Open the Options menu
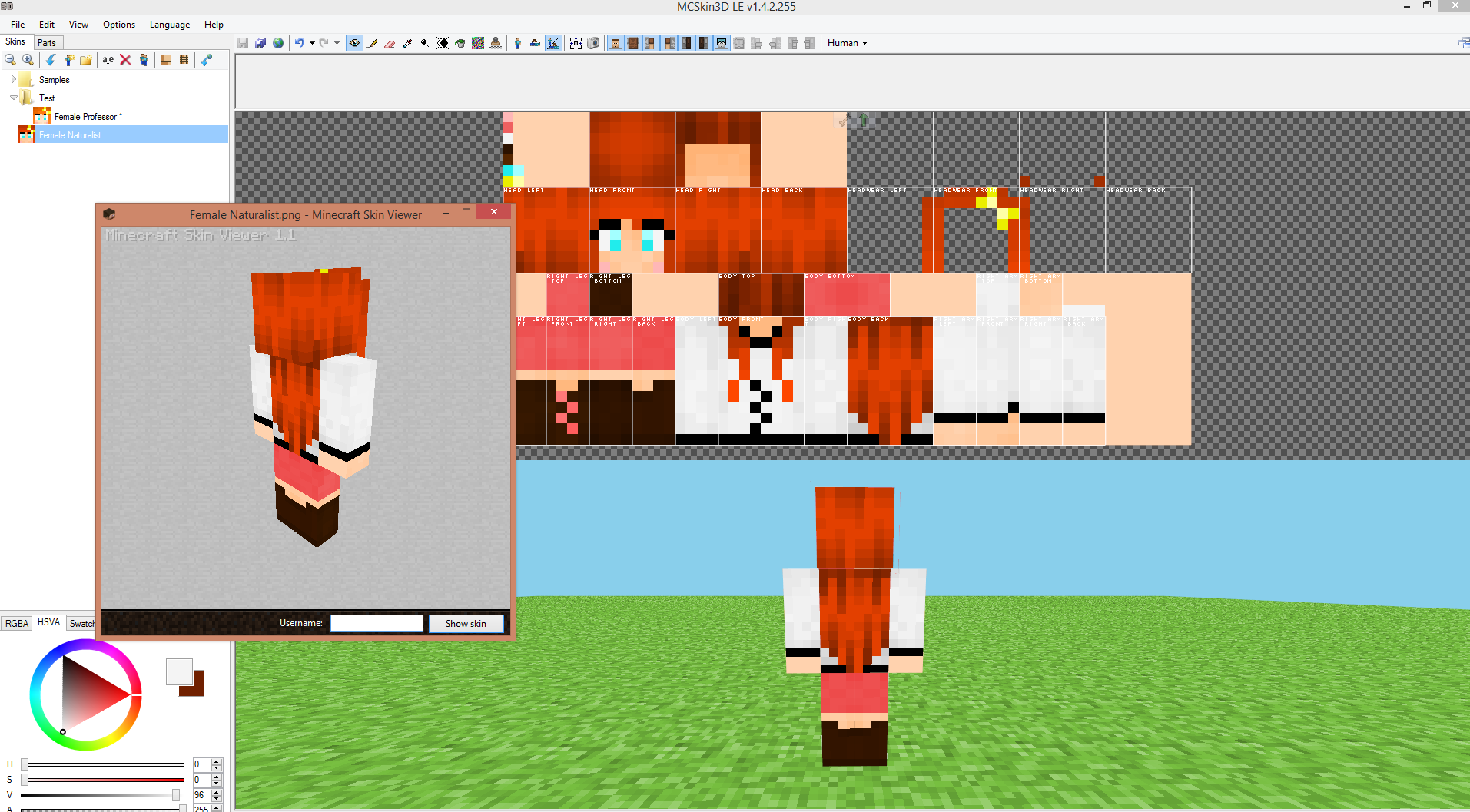Viewport: 1470px width, 812px height. pyautogui.click(x=119, y=25)
